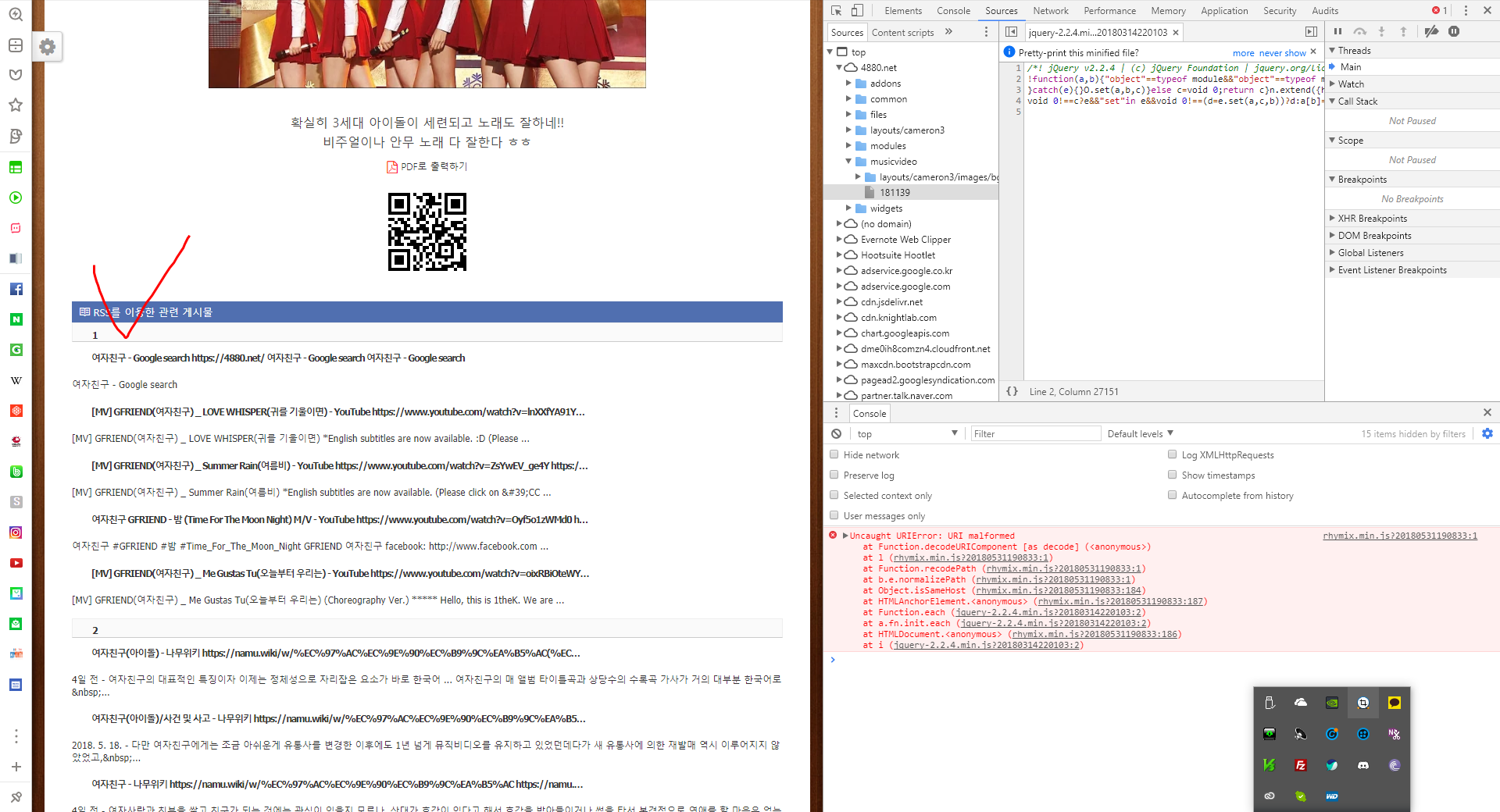
Task: Clear the console with the clear icon
Action: click(836, 433)
